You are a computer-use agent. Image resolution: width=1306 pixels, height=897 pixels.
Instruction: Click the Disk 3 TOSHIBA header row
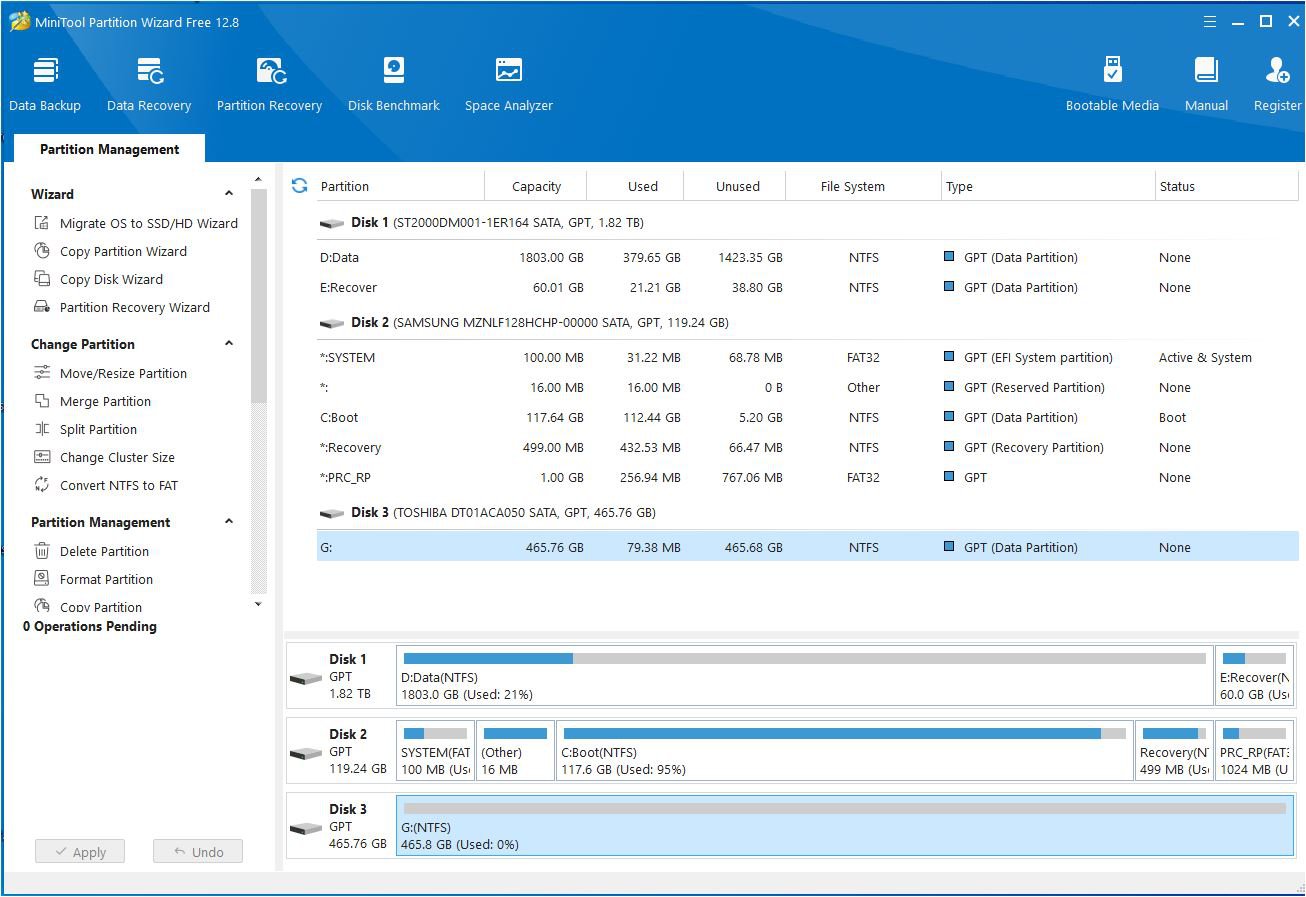[x=807, y=512]
